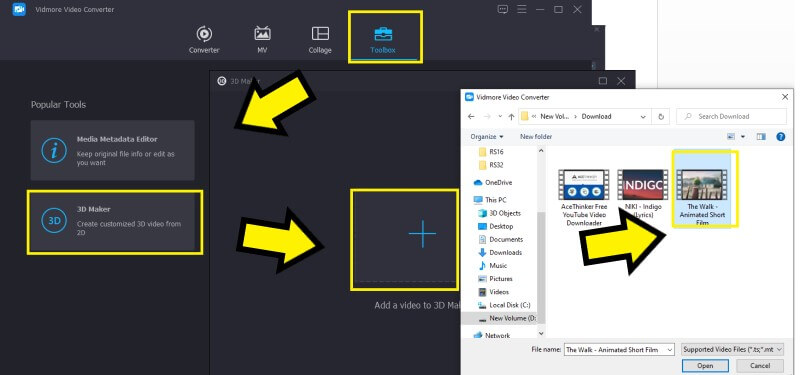The width and height of the screenshot is (800, 375).
Task: Click the plus to add a video
Action: coord(422,234)
